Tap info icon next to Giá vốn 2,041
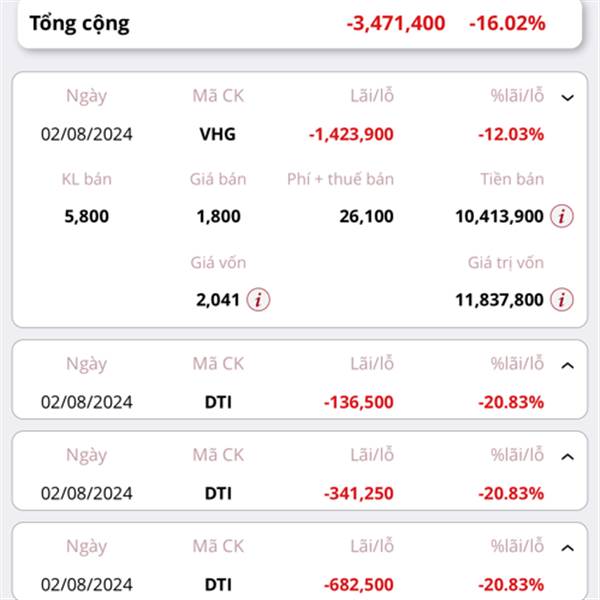Screen dimensions: 600x600 [258, 300]
